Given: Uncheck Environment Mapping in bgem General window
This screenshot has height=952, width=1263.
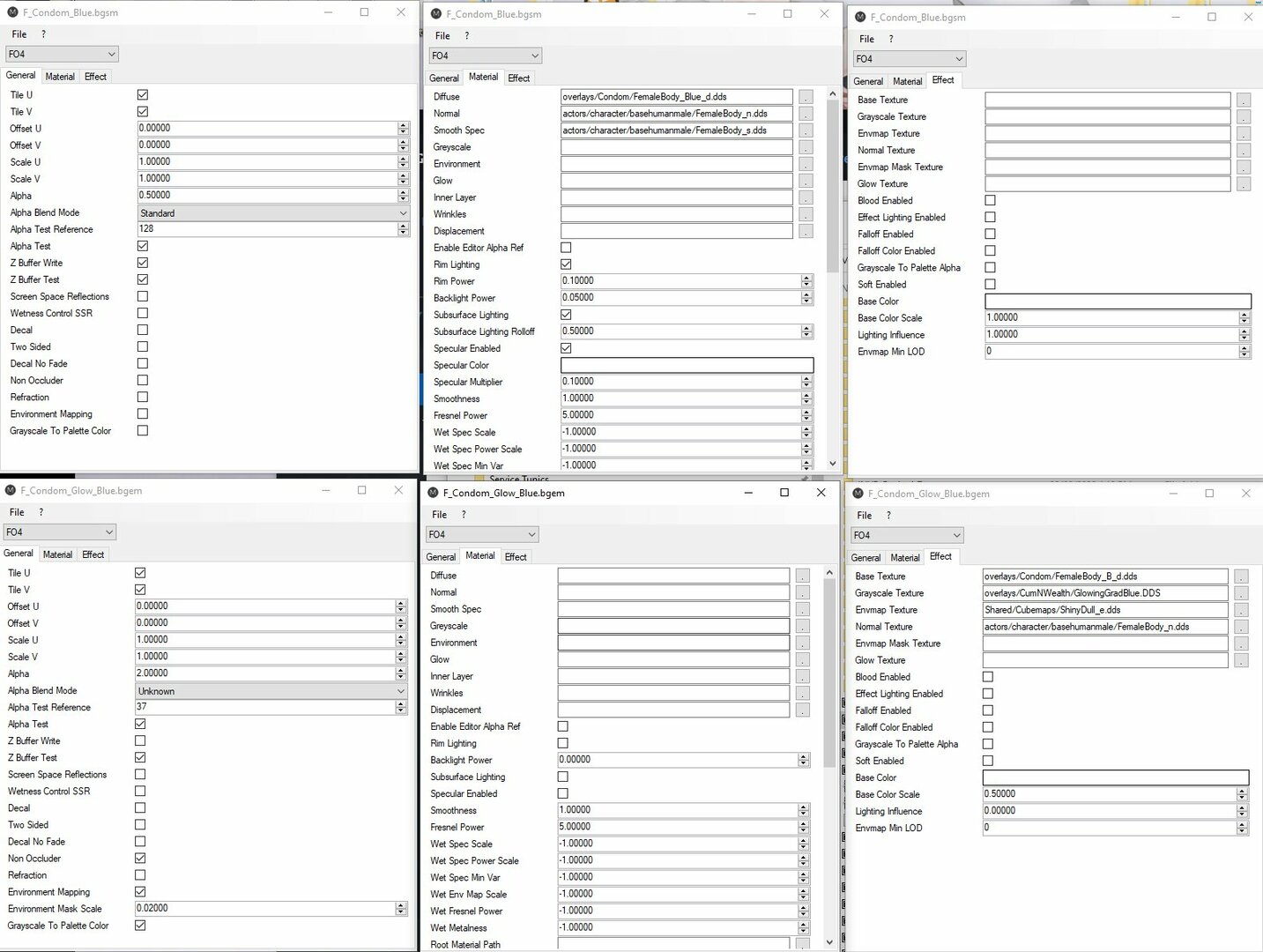Looking at the screenshot, I should [140, 891].
